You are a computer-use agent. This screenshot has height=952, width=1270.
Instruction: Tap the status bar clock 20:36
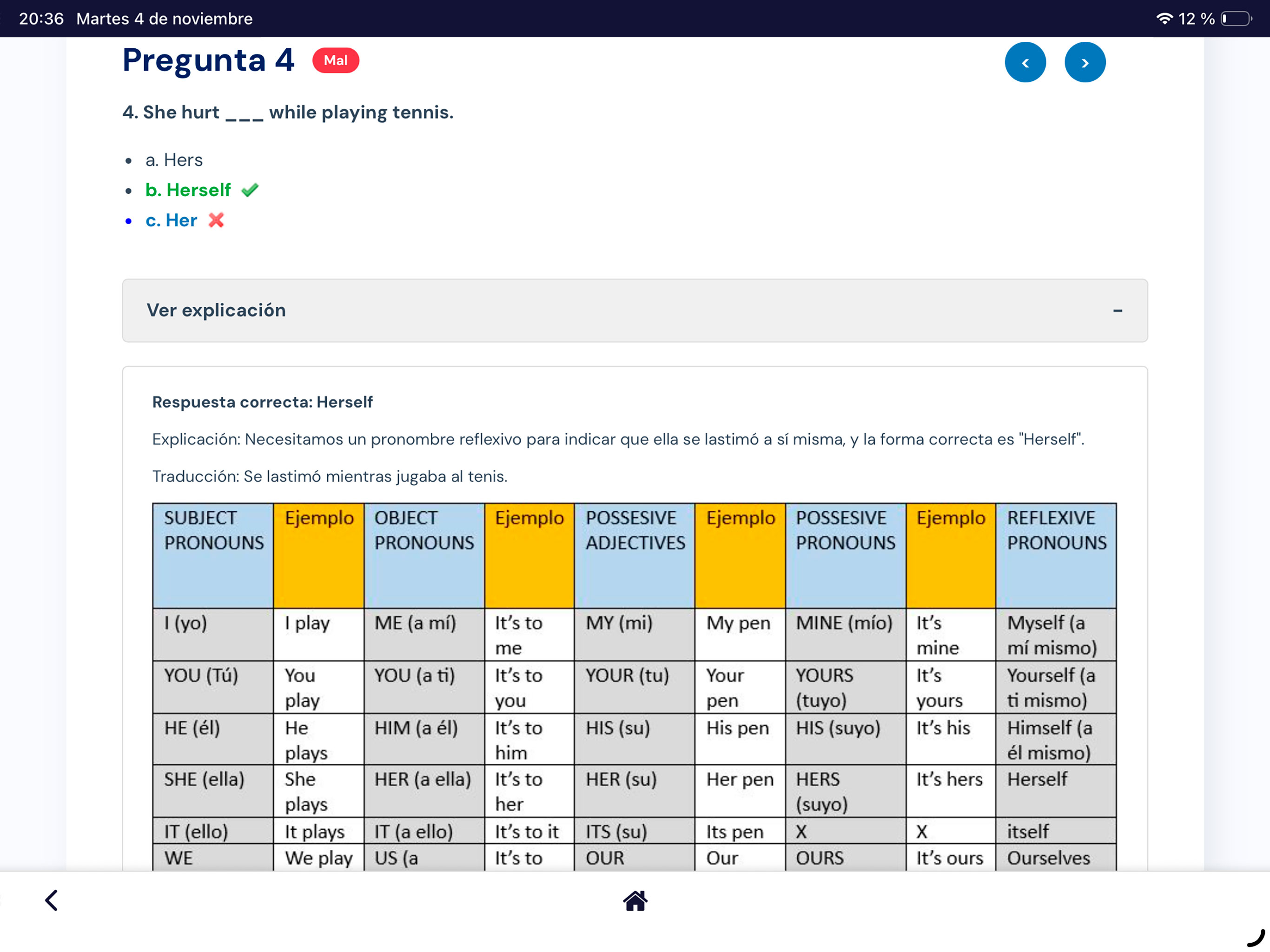click(x=41, y=19)
